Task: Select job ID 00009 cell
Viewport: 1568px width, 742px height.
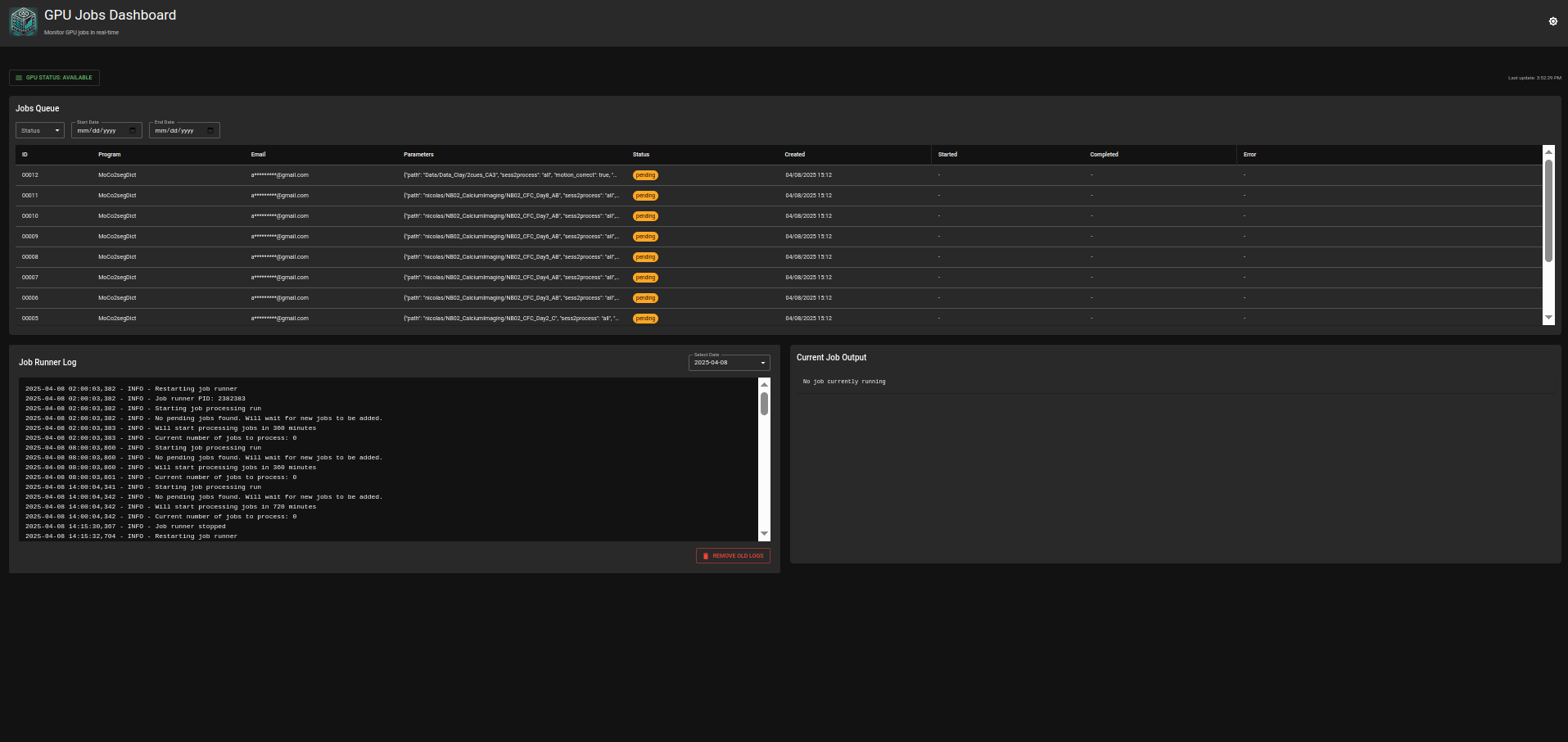Action: [30, 237]
